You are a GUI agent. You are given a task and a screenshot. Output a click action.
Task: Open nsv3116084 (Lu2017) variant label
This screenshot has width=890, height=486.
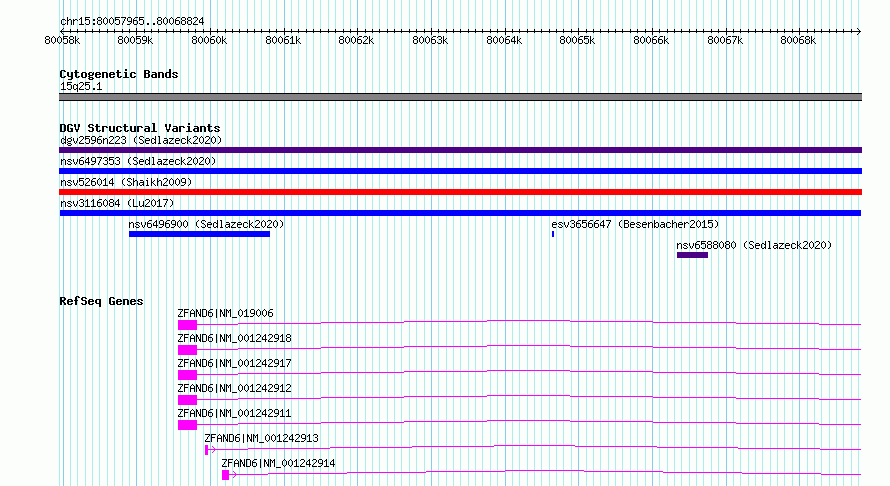117,203
